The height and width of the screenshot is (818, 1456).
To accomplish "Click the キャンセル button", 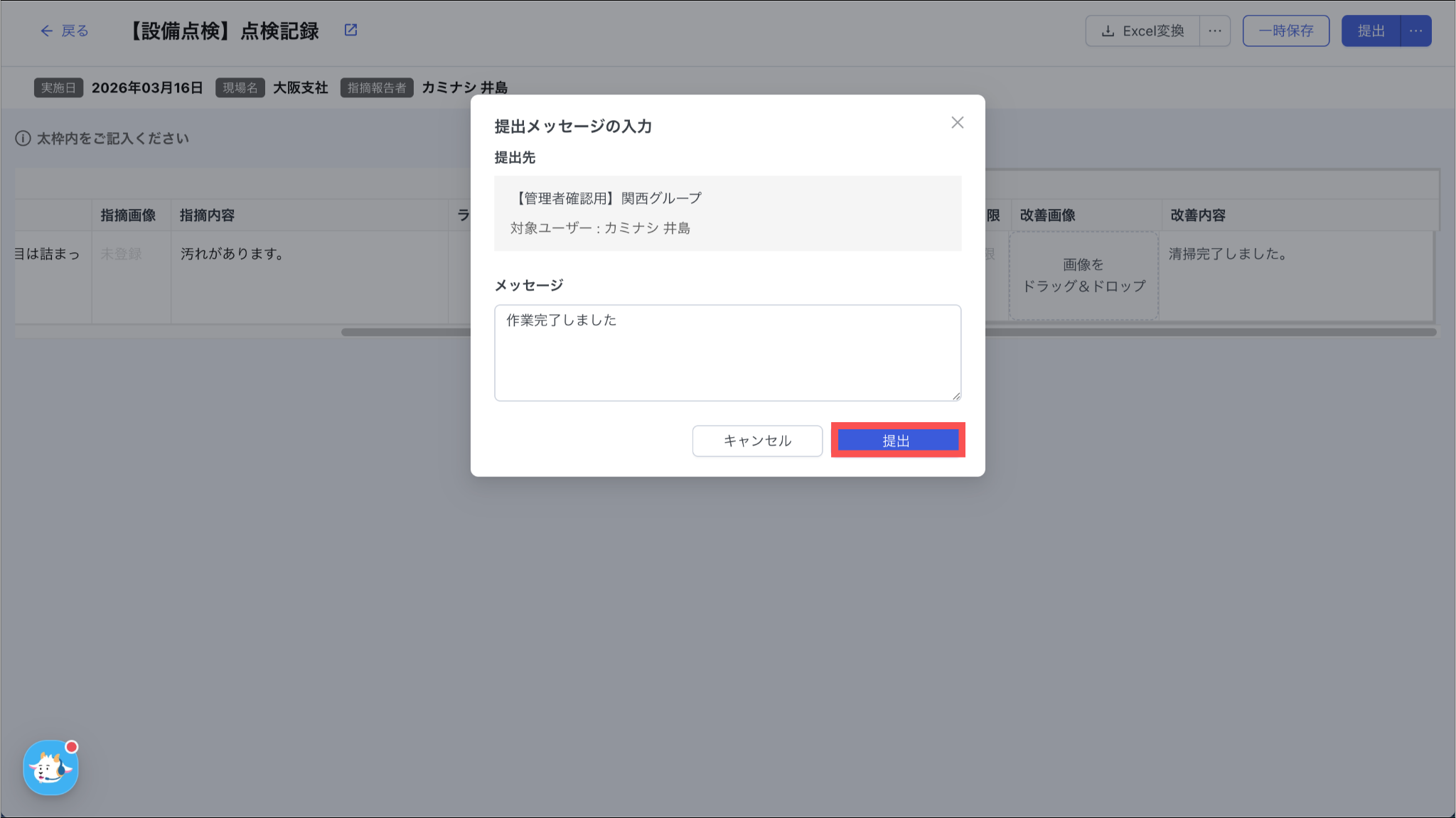I will click(x=757, y=441).
